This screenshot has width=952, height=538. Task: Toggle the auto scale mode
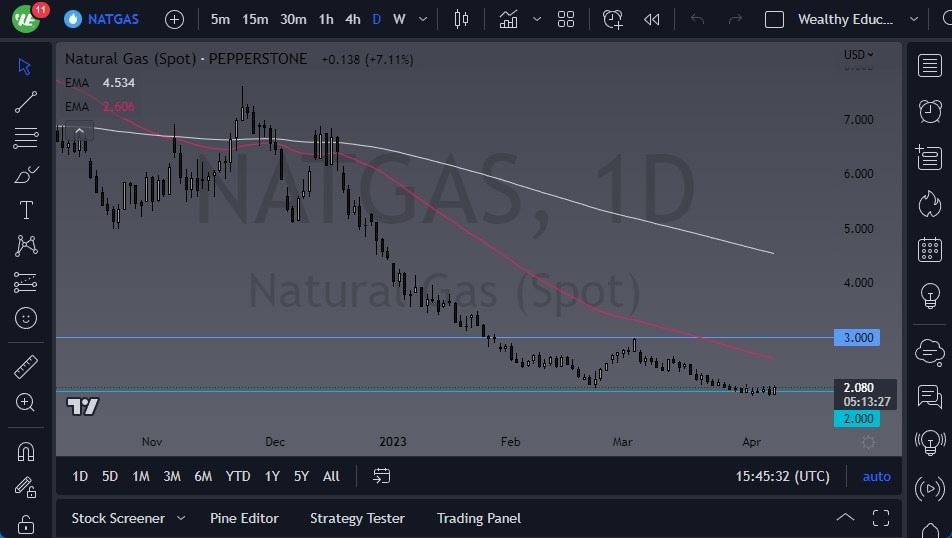pos(876,477)
